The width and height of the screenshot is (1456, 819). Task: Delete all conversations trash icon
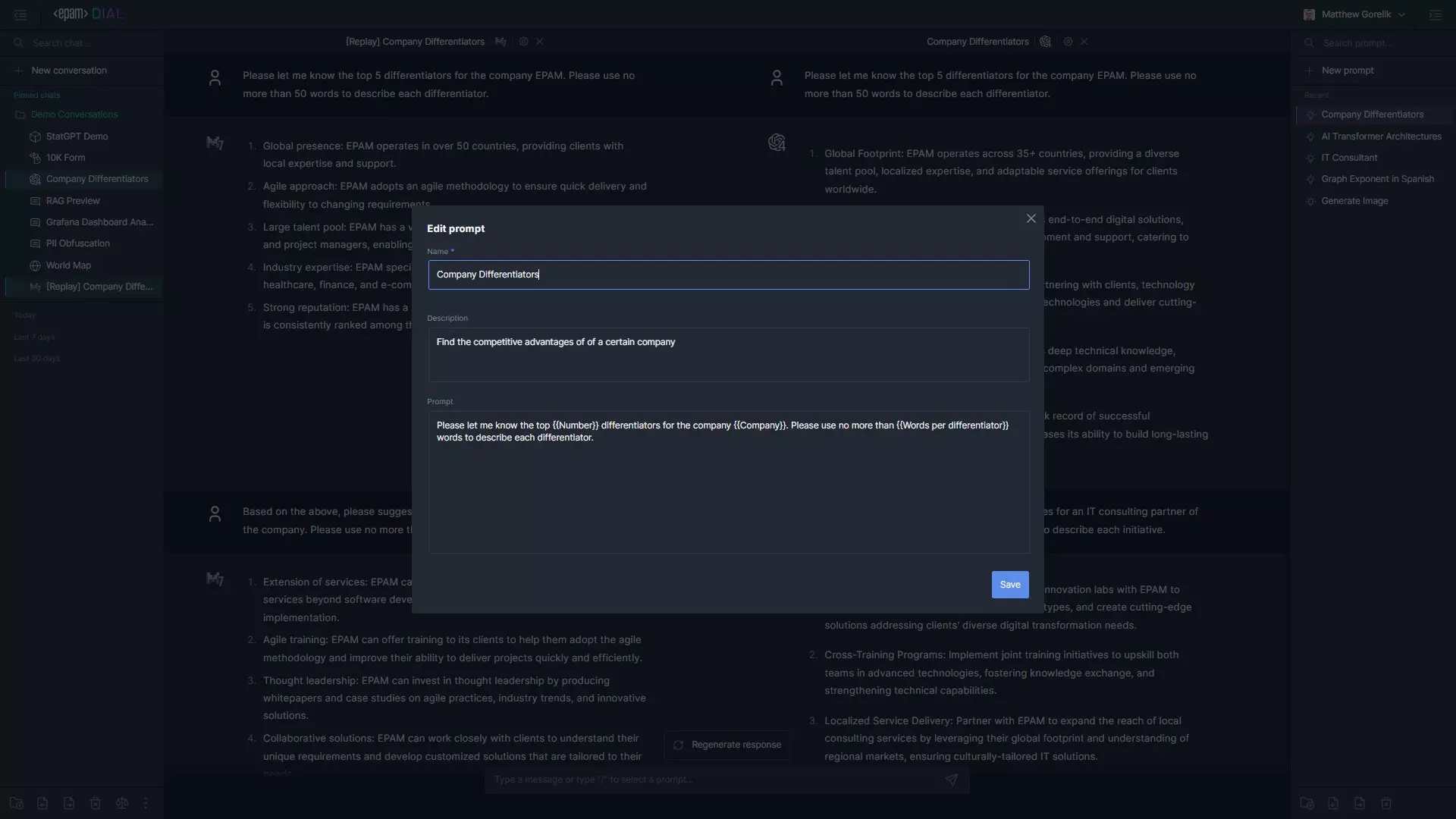click(x=96, y=803)
